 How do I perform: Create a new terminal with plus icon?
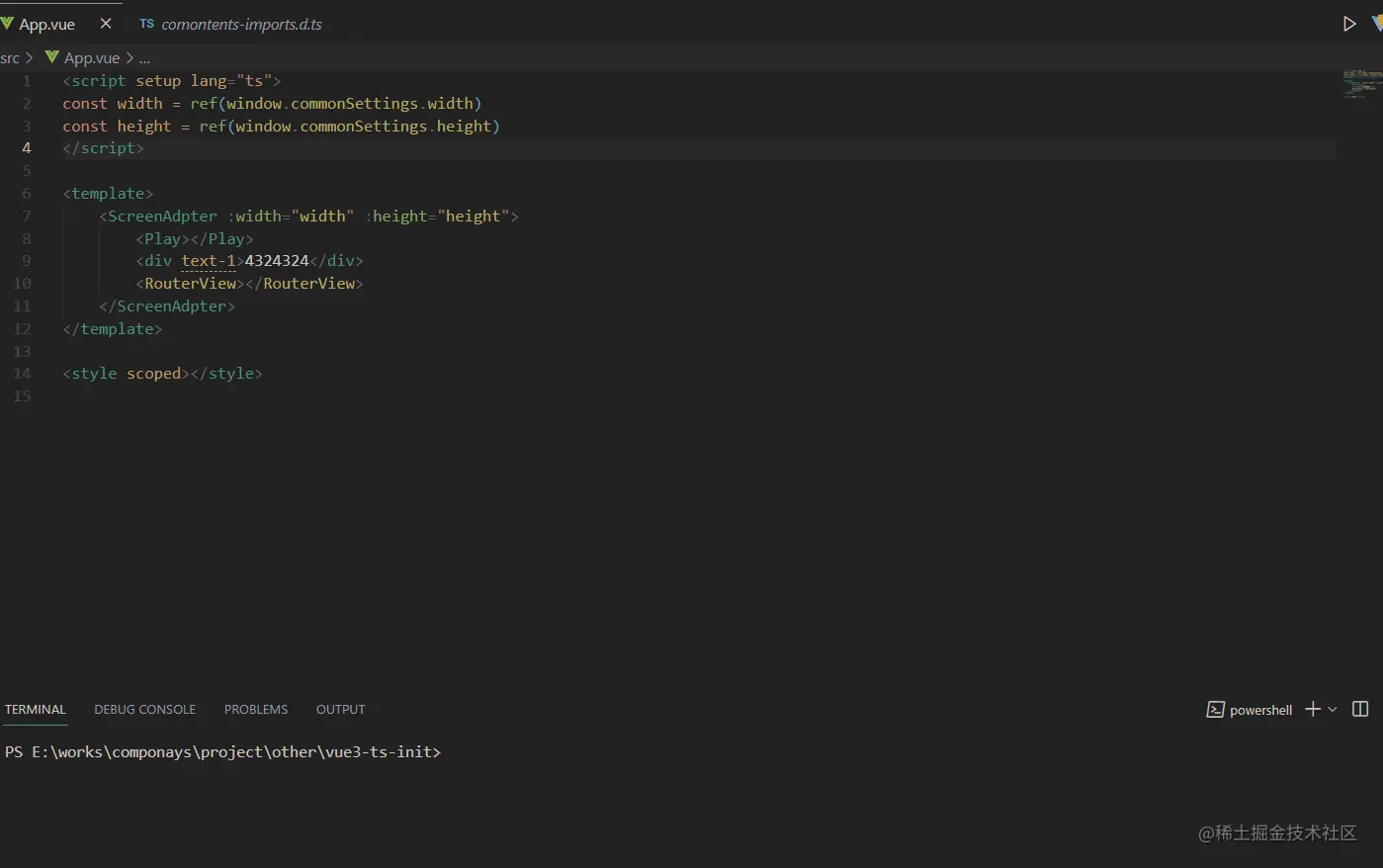pos(1313,710)
